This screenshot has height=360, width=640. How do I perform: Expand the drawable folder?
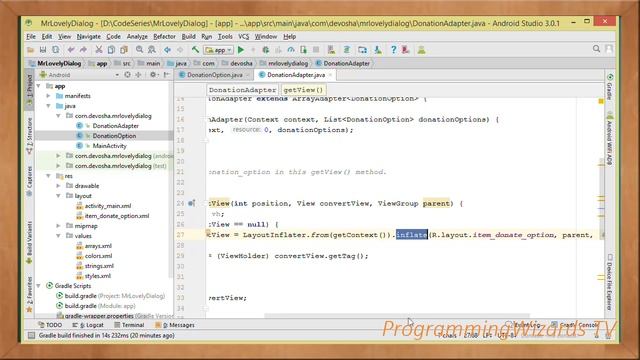[x=59, y=186]
